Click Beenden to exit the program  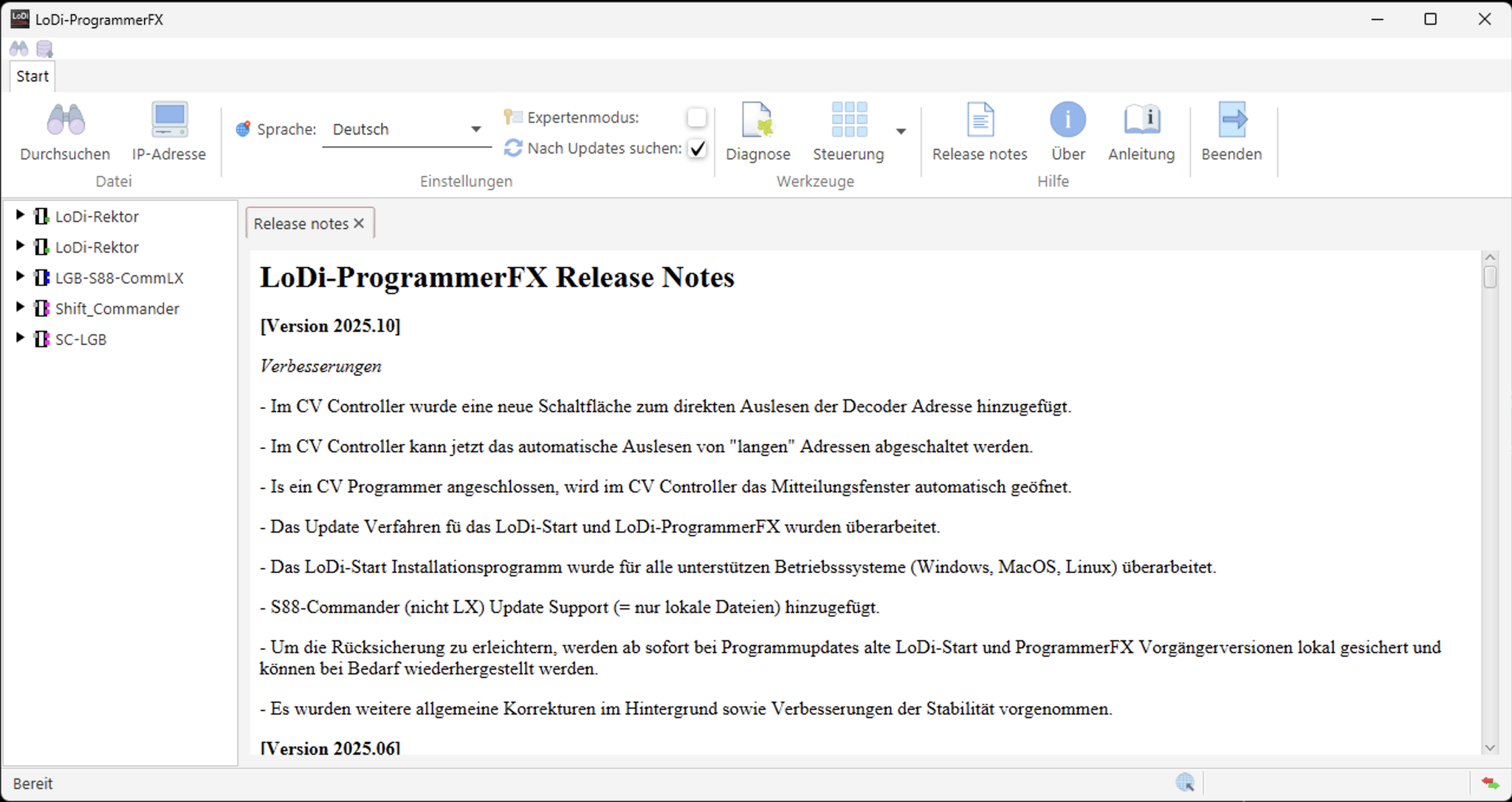1231,131
